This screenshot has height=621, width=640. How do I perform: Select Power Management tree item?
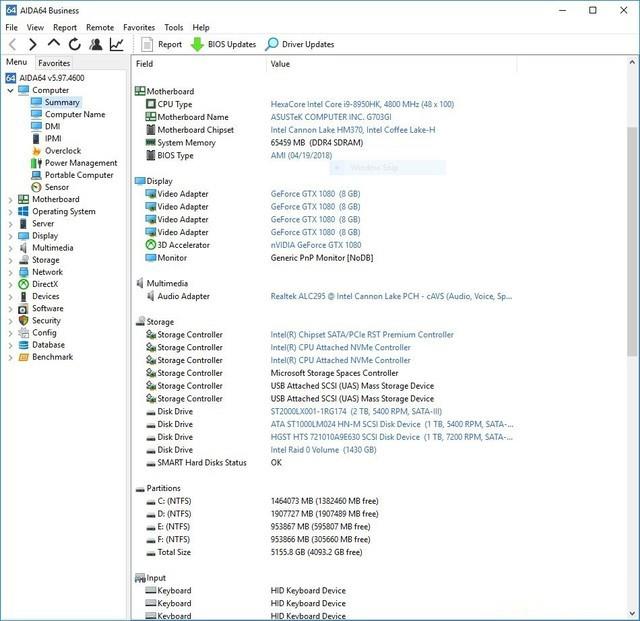[81, 163]
